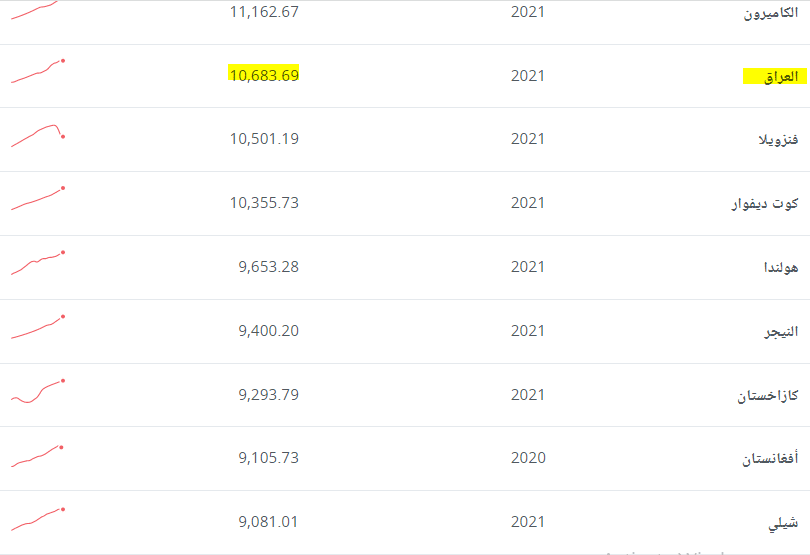Open the Venezuela trend sparkline

tap(38, 136)
